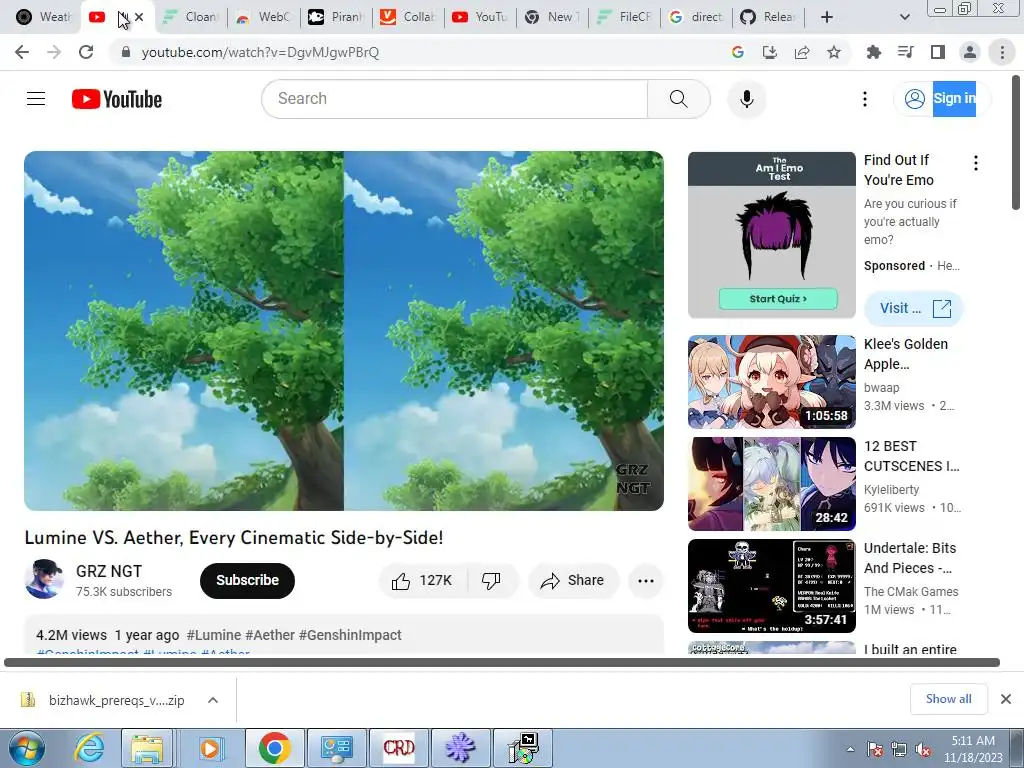Install app icon in the address bar
This screenshot has width=1024, height=768.
770,52
